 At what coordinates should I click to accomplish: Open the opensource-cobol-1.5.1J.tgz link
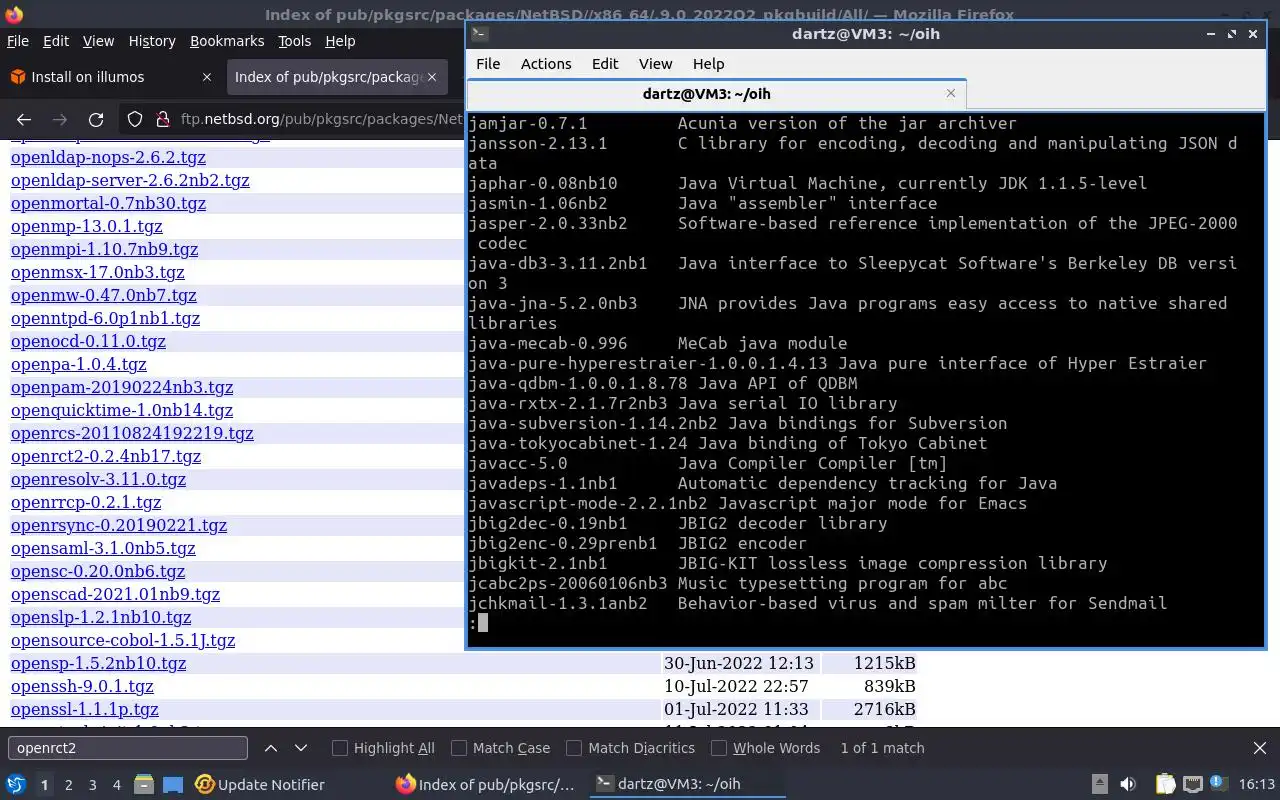[123, 640]
